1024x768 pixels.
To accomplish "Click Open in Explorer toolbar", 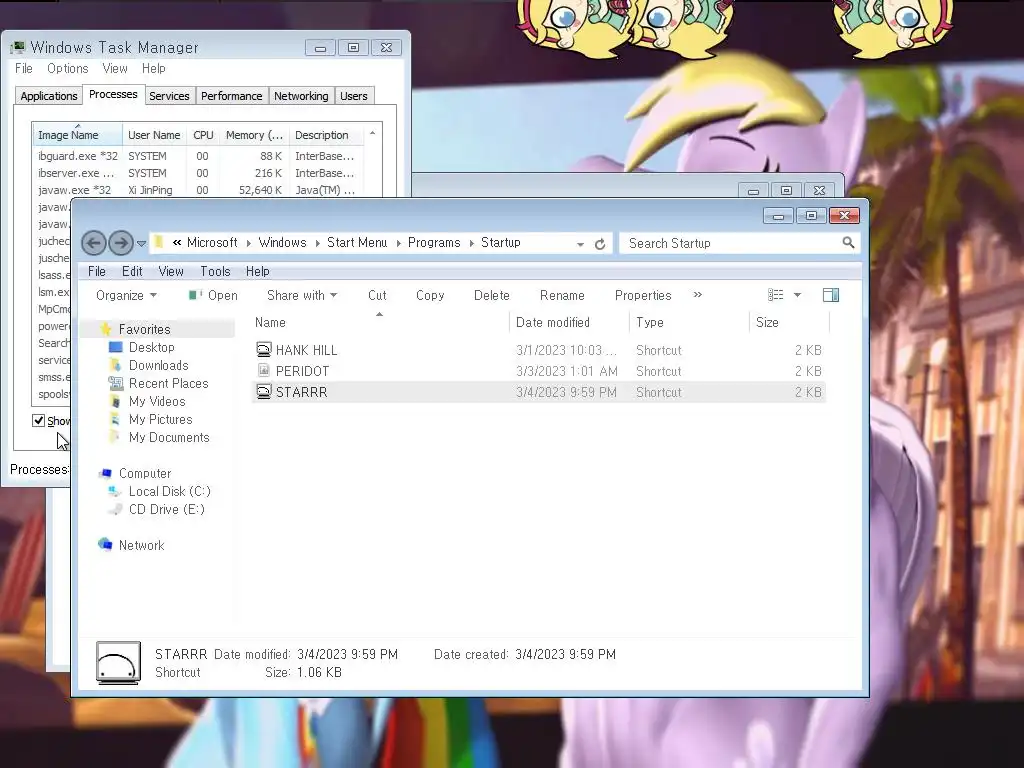I will (x=214, y=295).
